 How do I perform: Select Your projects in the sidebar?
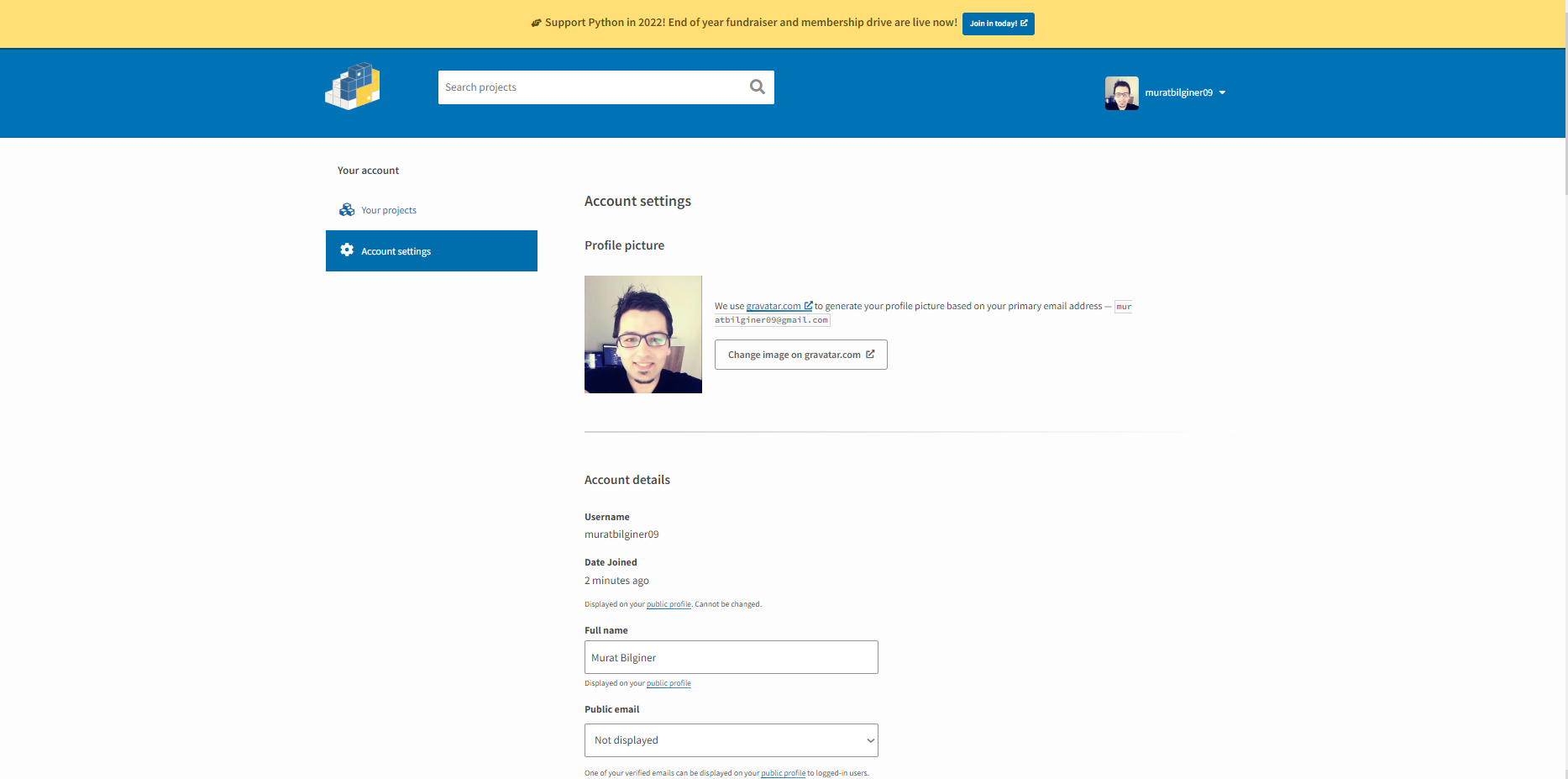pyautogui.click(x=388, y=209)
